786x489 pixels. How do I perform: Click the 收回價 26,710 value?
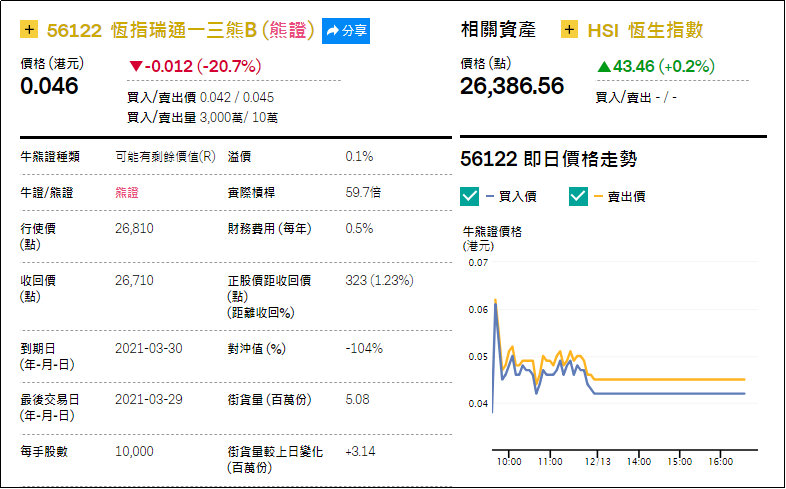click(x=134, y=280)
